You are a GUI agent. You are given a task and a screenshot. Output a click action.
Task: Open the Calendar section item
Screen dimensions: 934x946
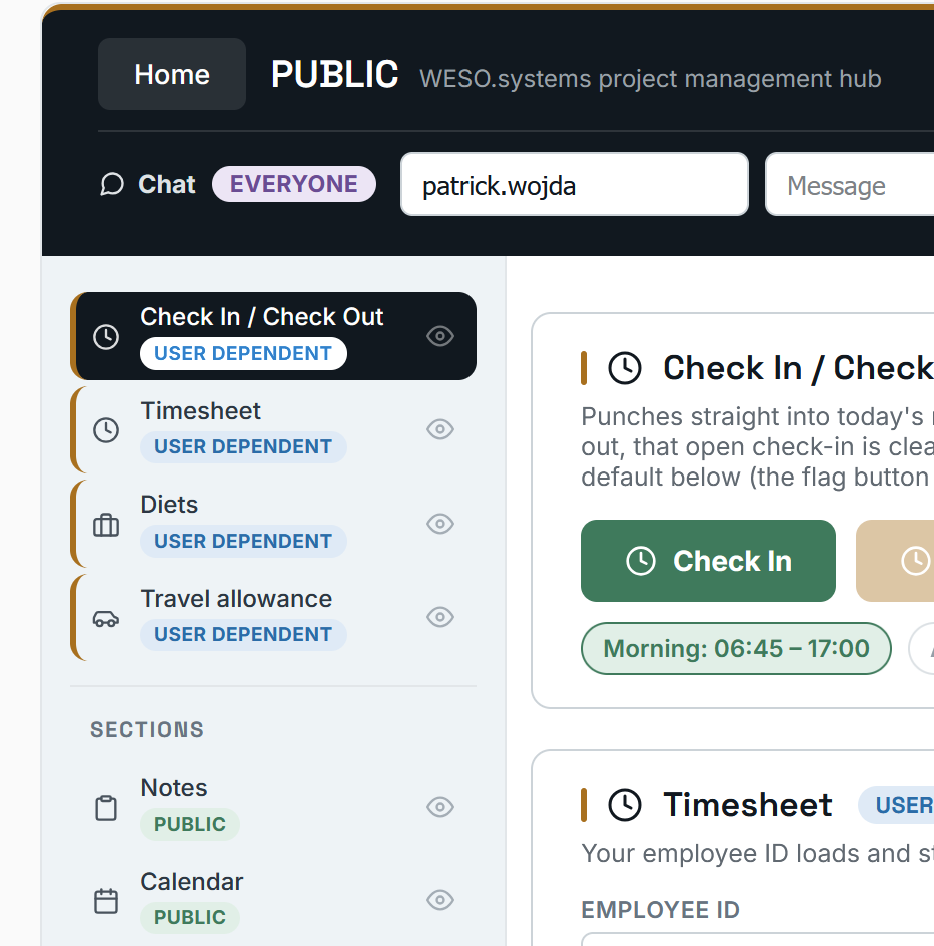point(274,900)
